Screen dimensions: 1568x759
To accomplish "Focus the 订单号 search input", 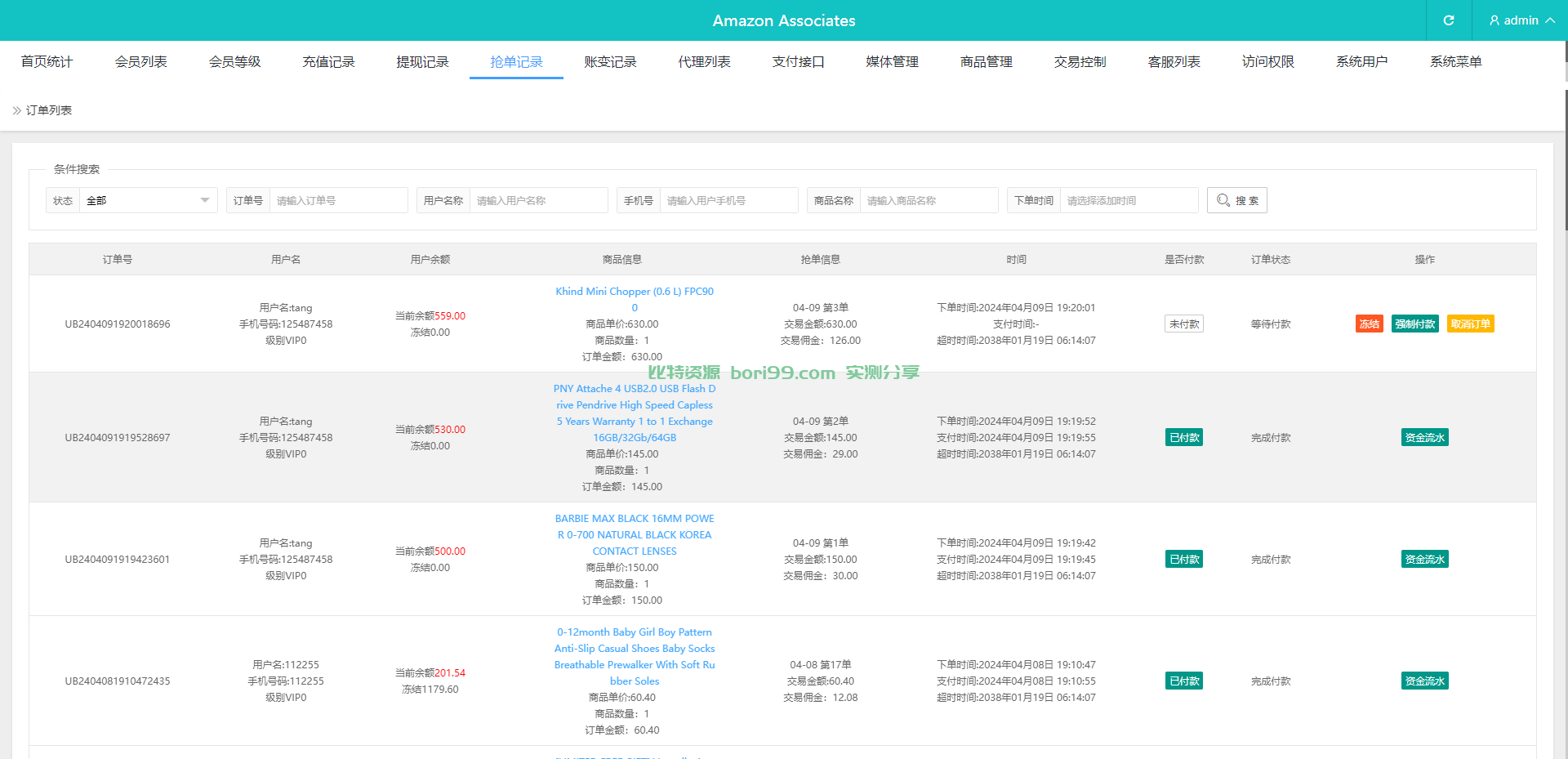I will pos(339,200).
